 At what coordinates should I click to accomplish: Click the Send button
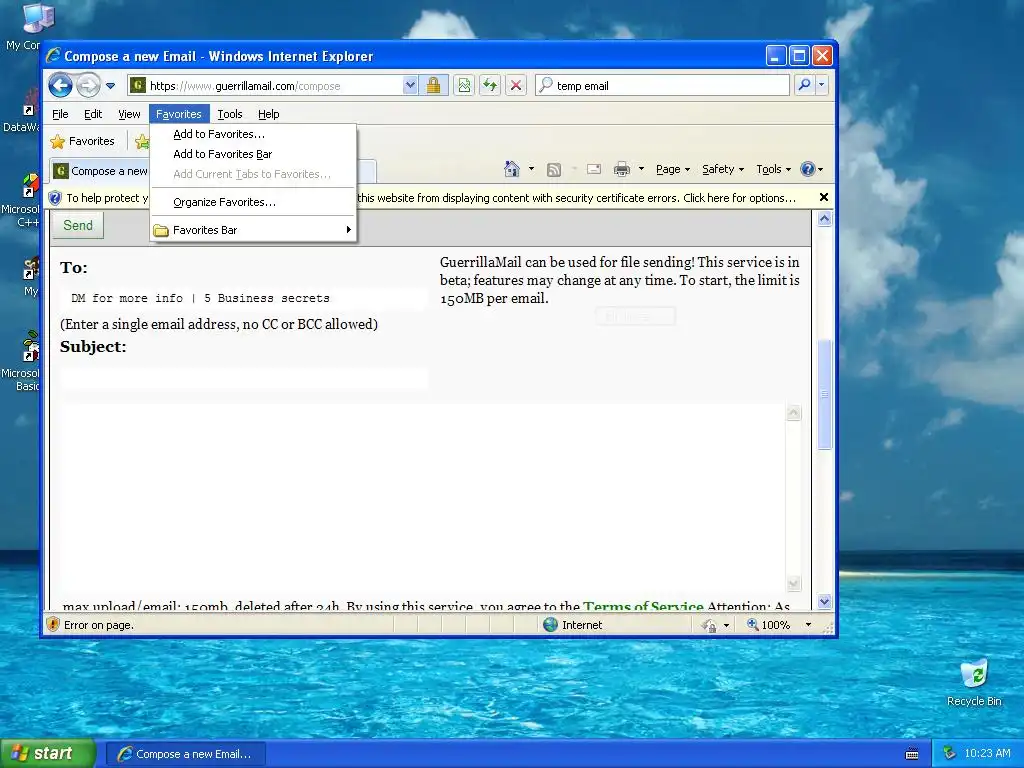click(x=78, y=225)
